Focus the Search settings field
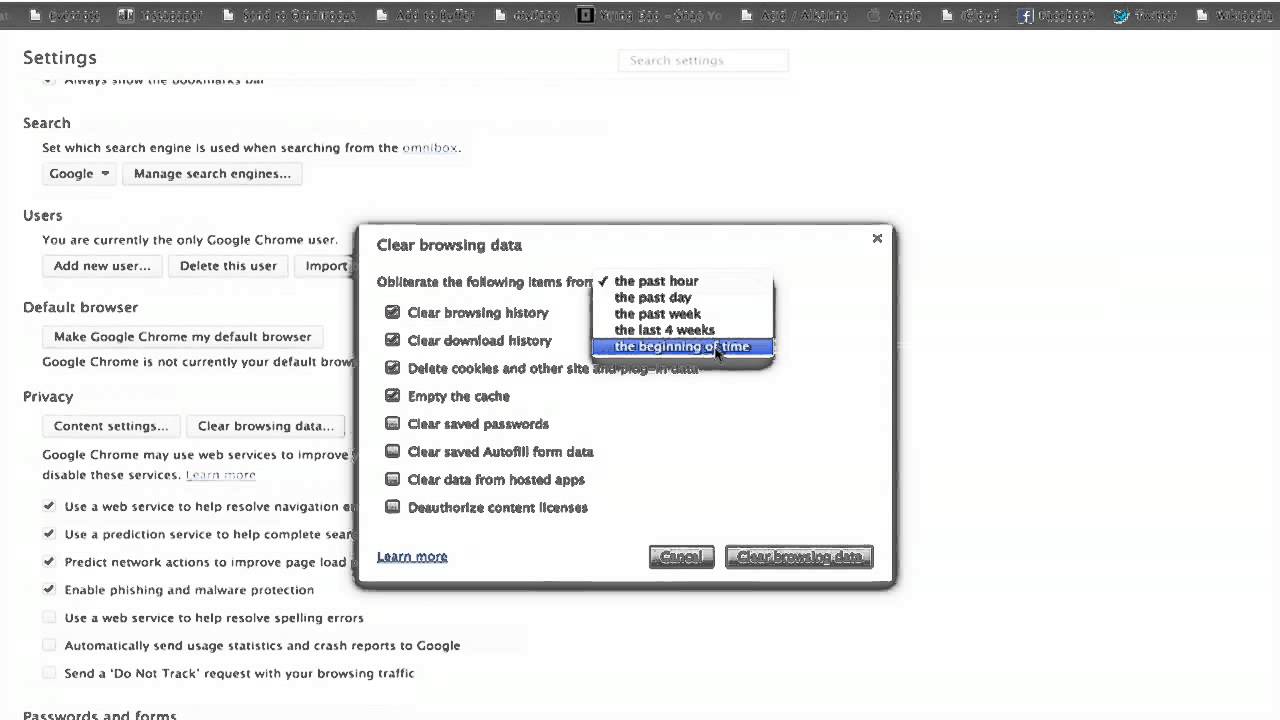 (x=704, y=61)
